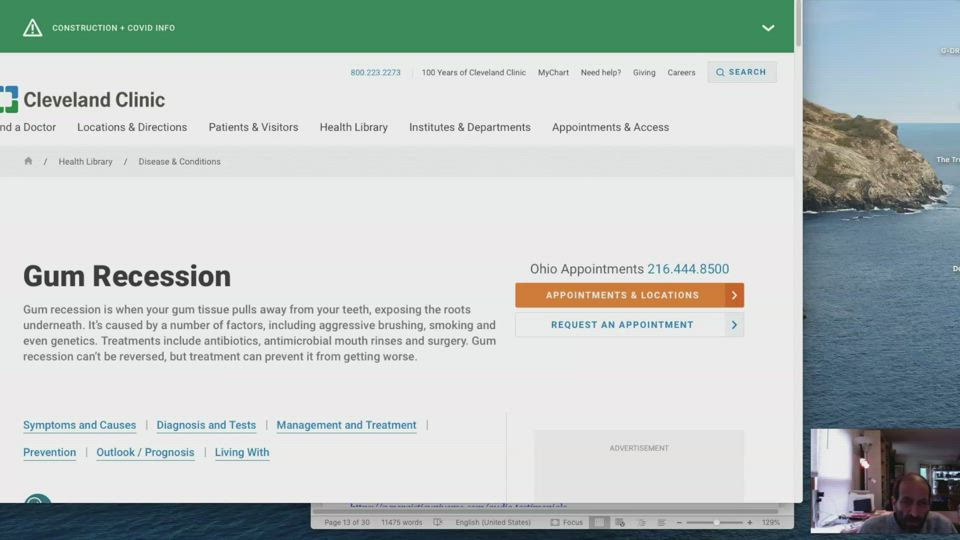Screen dimensions: 960x540
Task: Click the Cleveland Clinic logo
Action: pos(83,100)
